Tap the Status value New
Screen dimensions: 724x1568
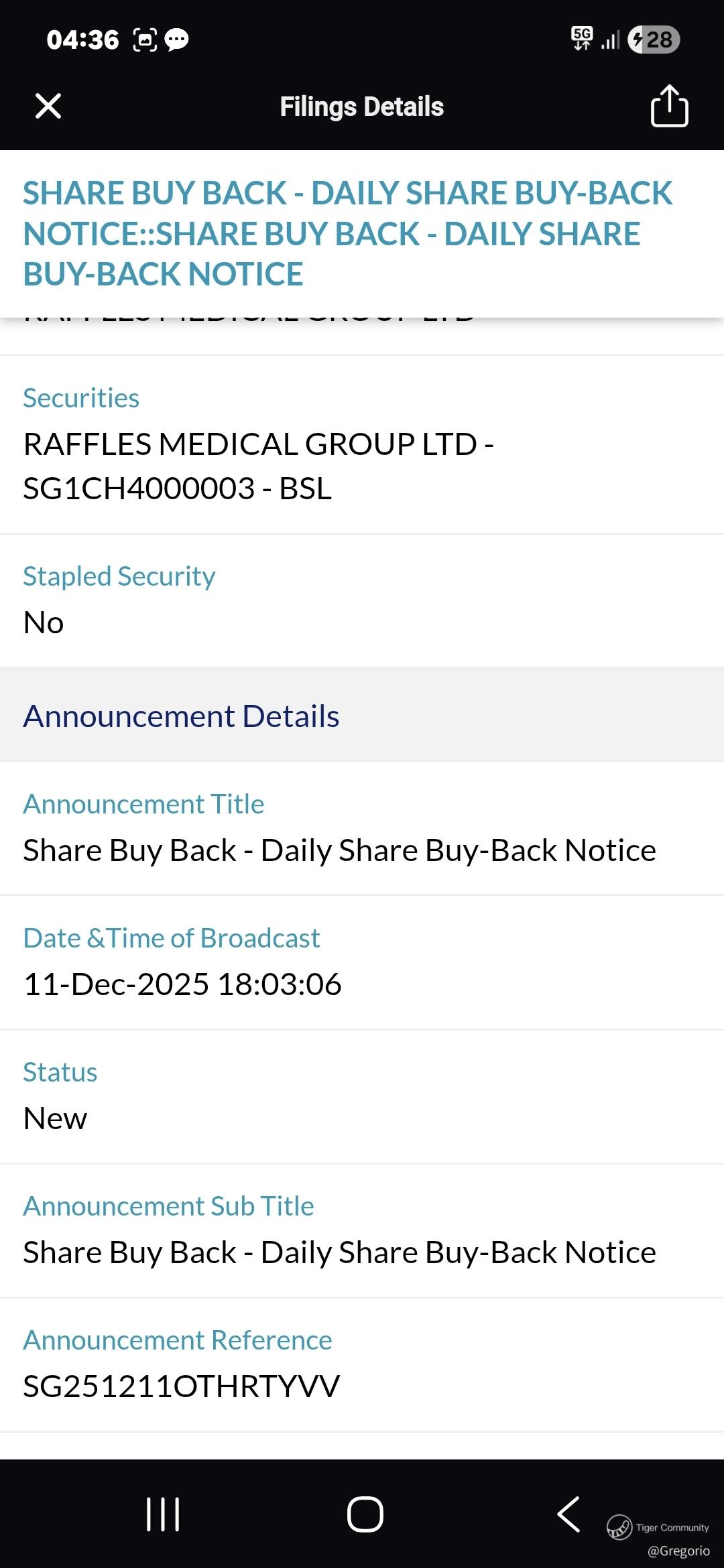(x=55, y=1118)
